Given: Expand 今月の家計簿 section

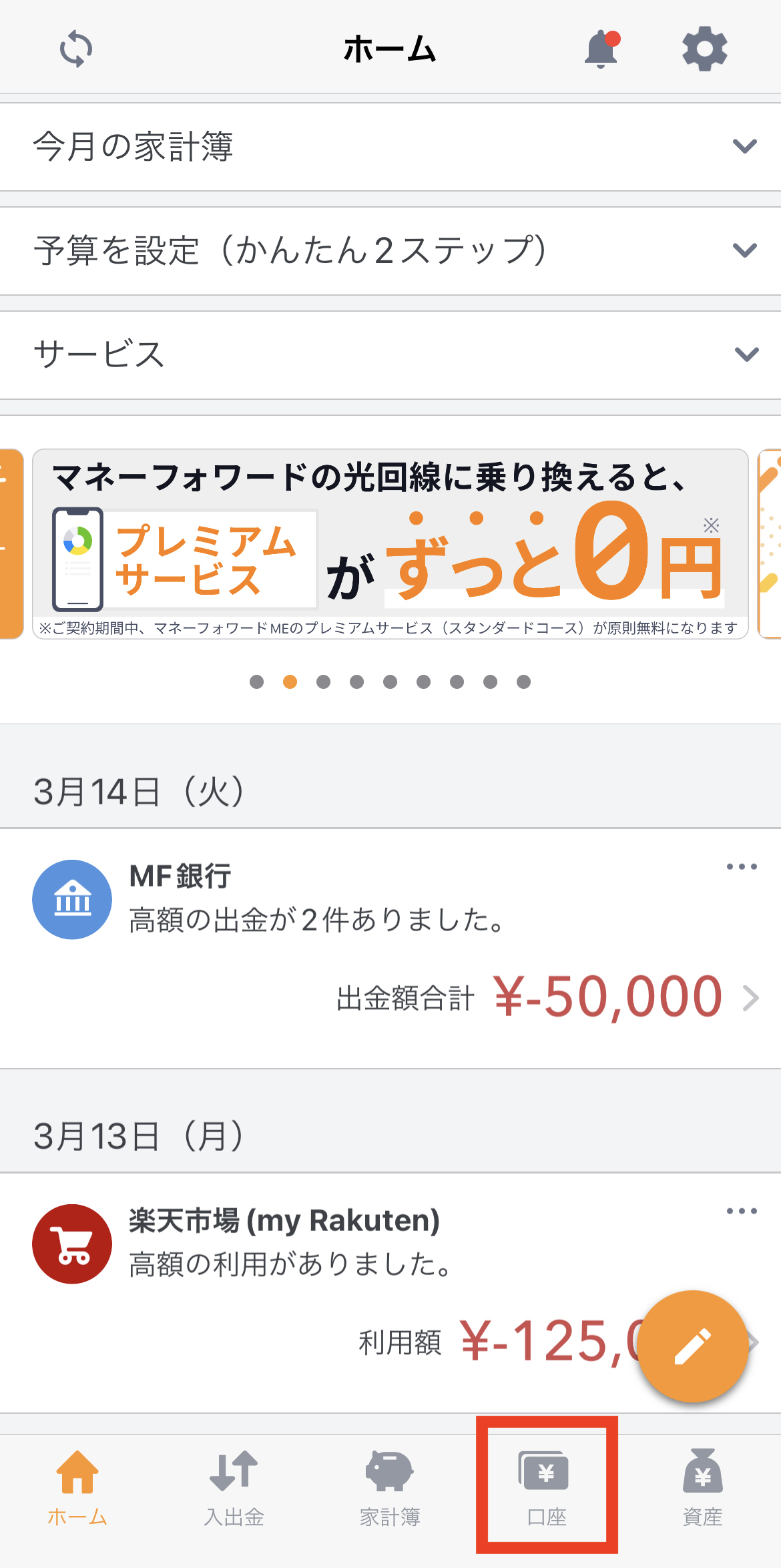Looking at the screenshot, I should point(390,147).
